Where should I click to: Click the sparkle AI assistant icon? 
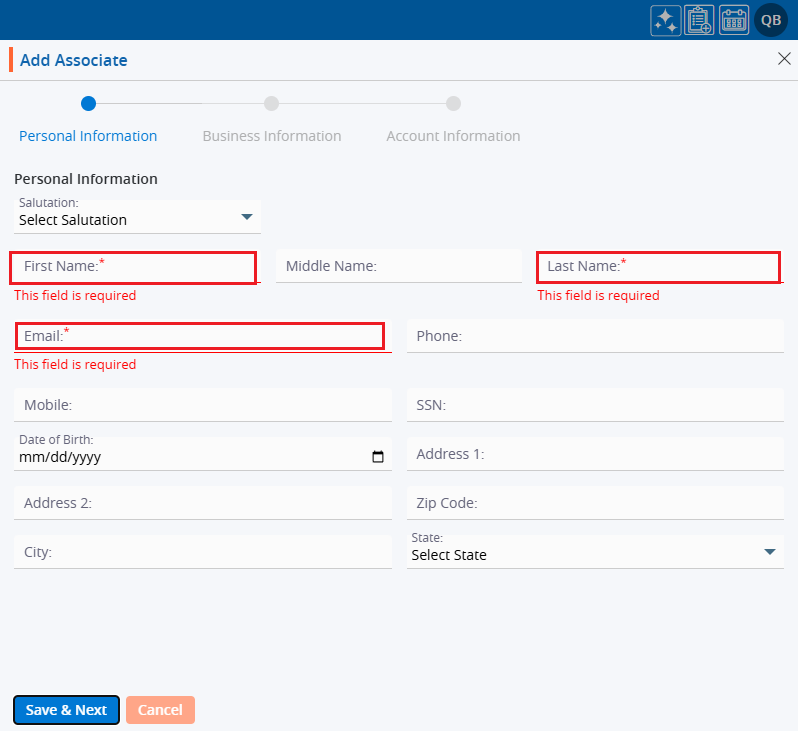coord(666,20)
